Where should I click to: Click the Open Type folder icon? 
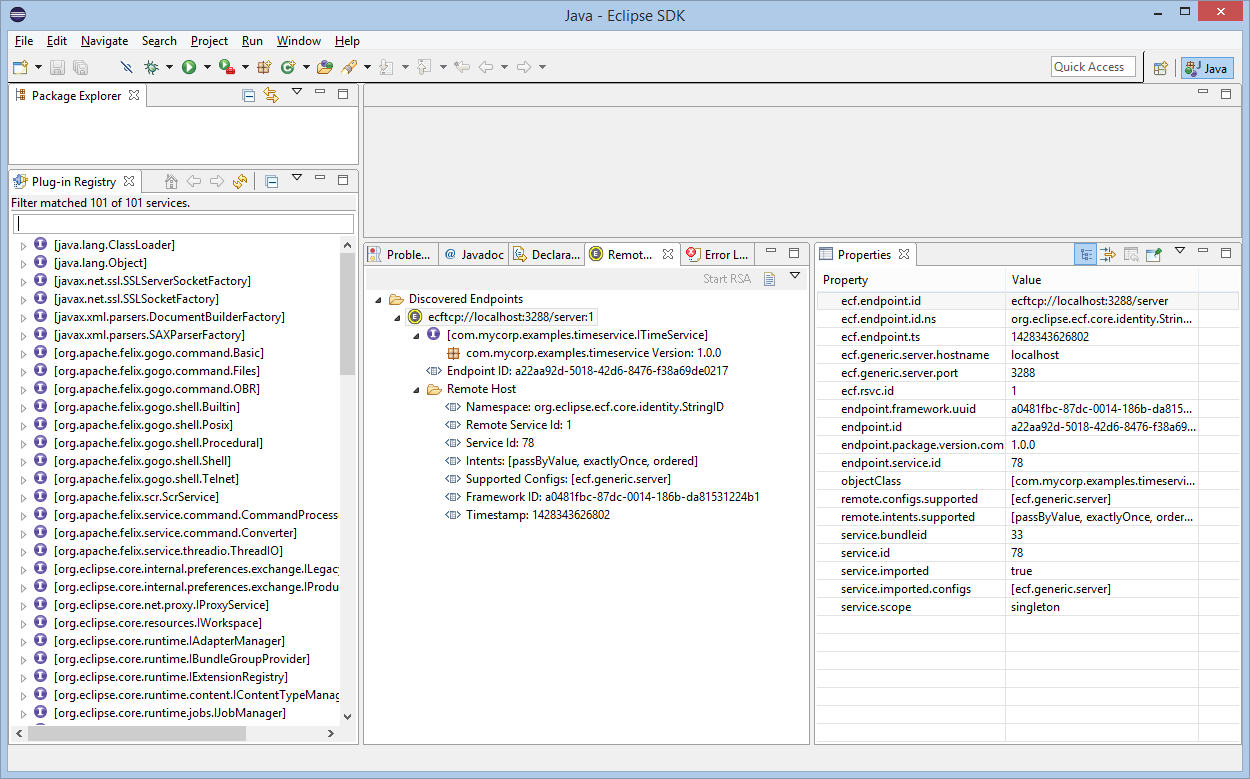[324, 67]
